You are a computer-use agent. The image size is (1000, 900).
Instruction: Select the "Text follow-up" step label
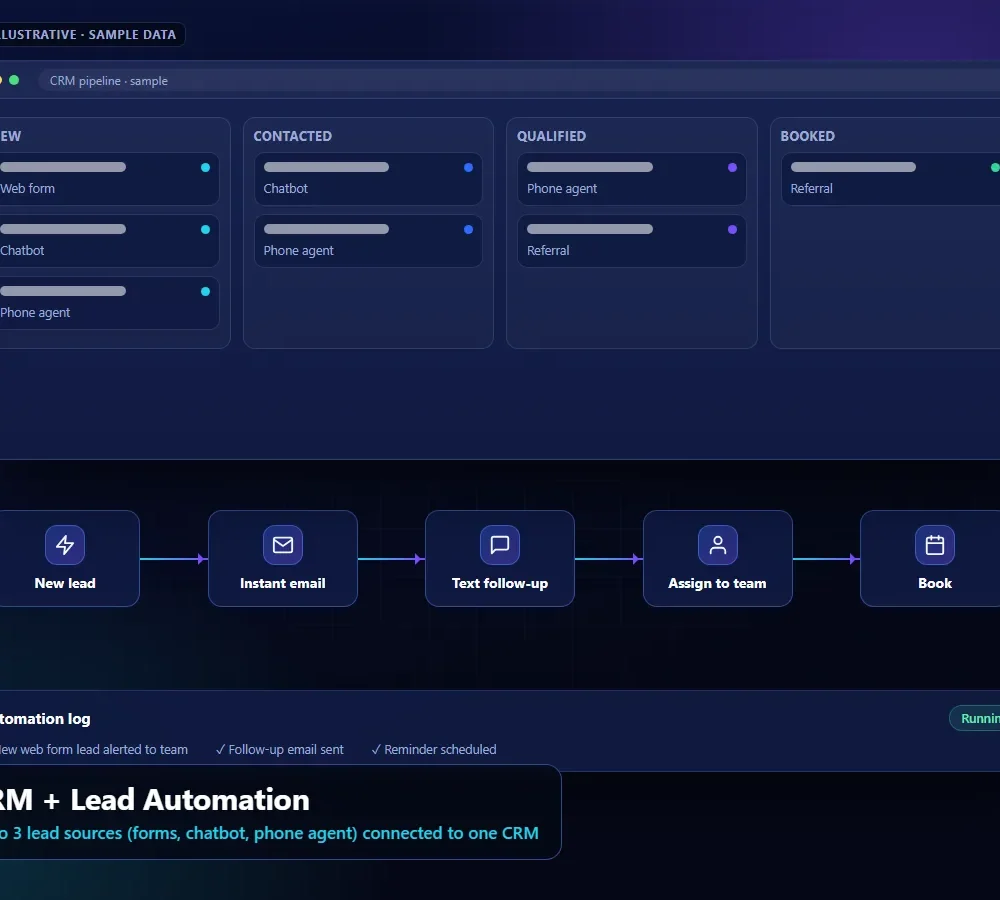[500, 583]
